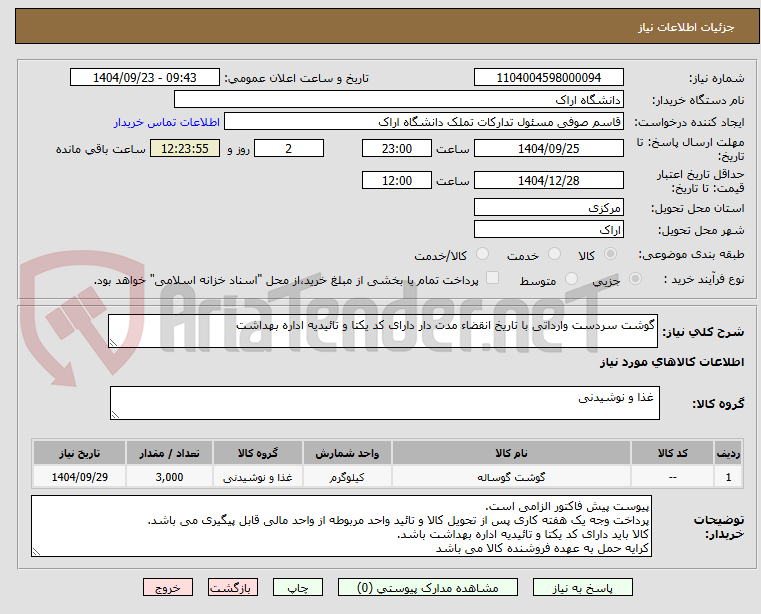Screen dimensions: 761x614
Task: Click the resize grip of گروه کالا textarea
Action: (x=115, y=415)
